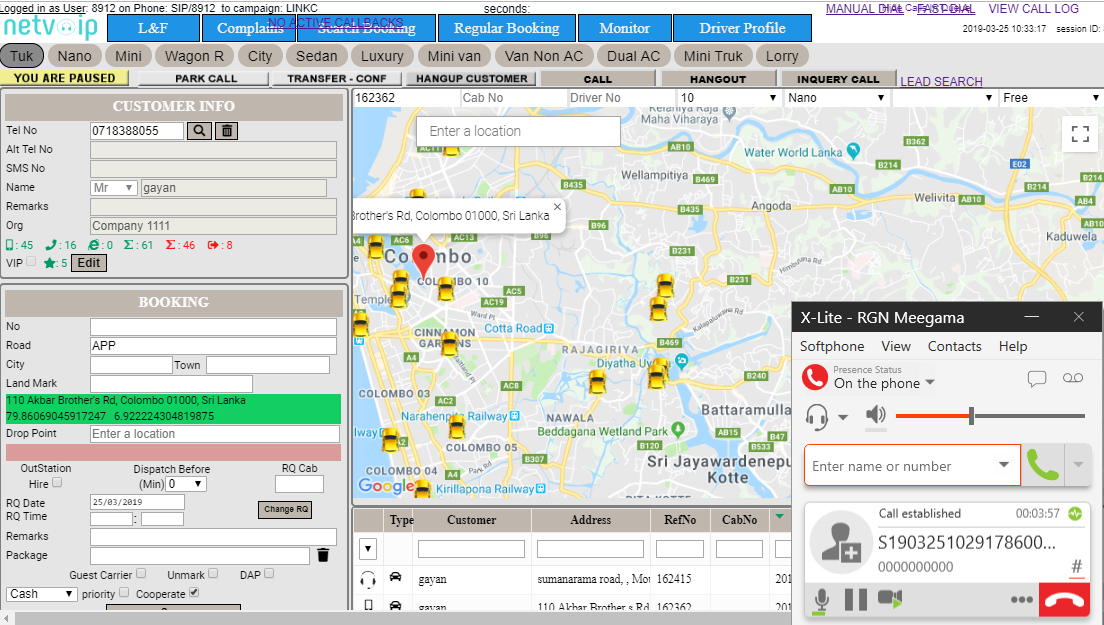Click the favourite star rating icon
The height and width of the screenshot is (625, 1104).
[x=50, y=263]
